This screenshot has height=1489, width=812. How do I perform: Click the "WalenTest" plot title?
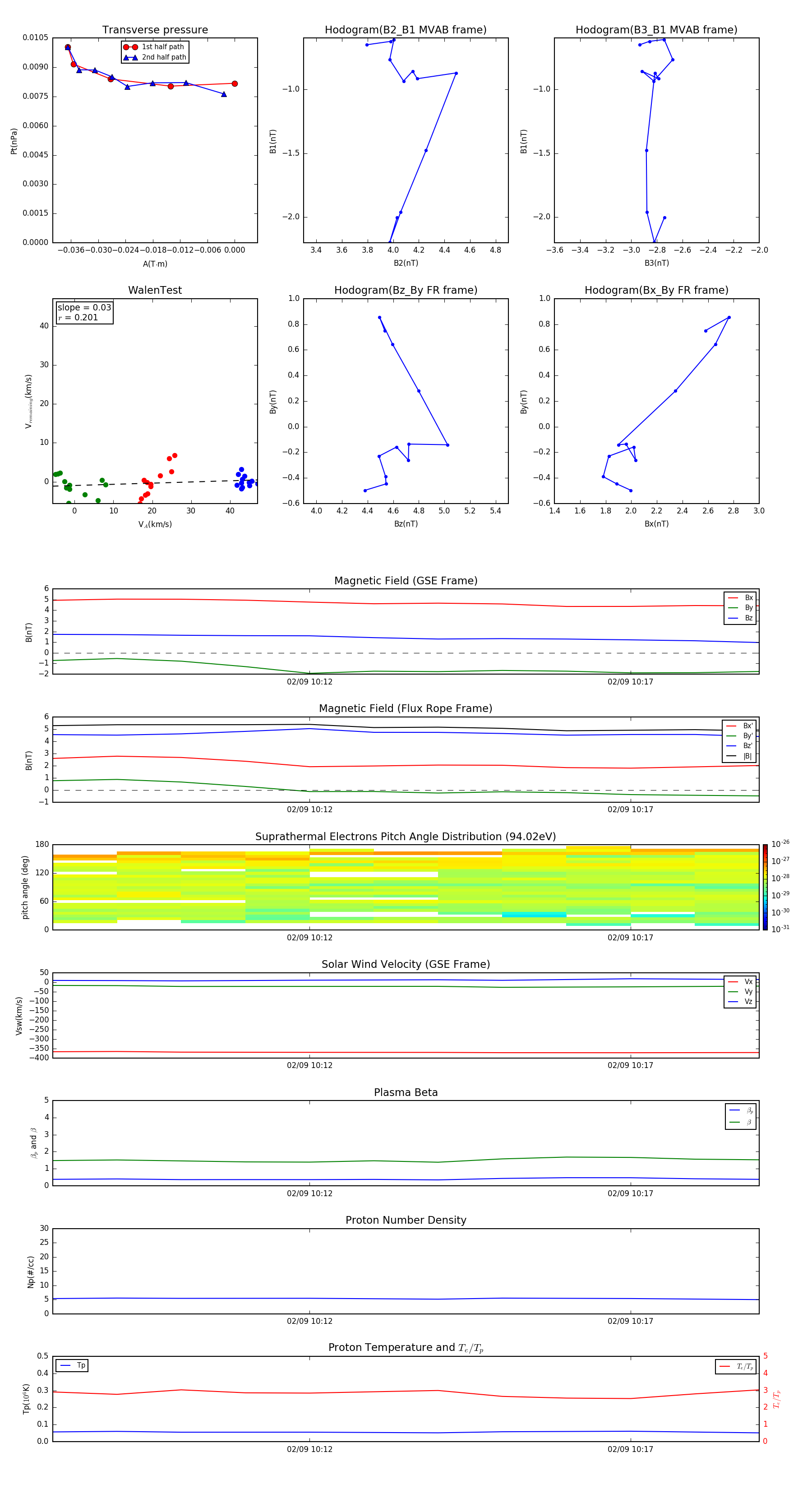(155, 290)
